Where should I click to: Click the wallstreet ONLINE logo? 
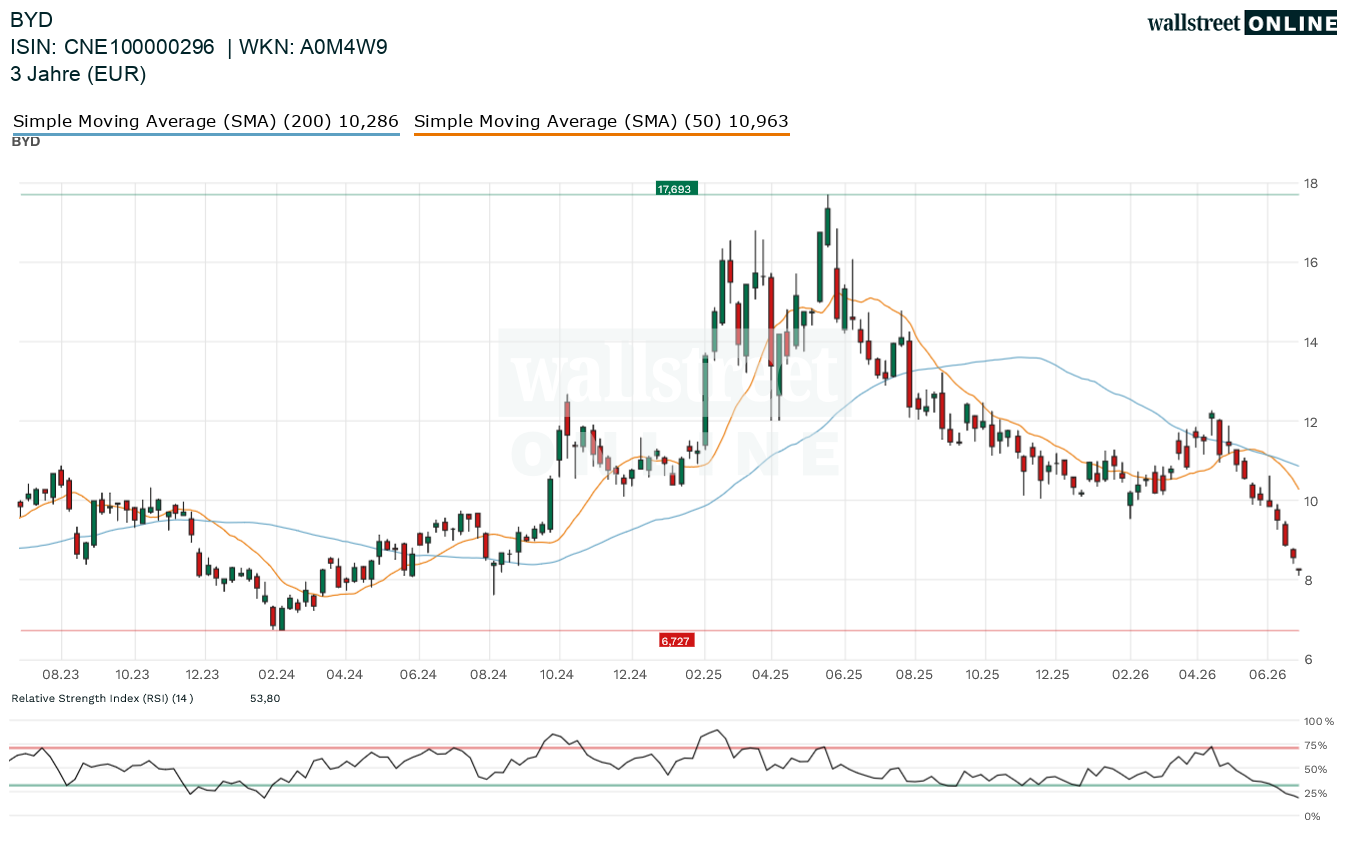[x=1242, y=23]
